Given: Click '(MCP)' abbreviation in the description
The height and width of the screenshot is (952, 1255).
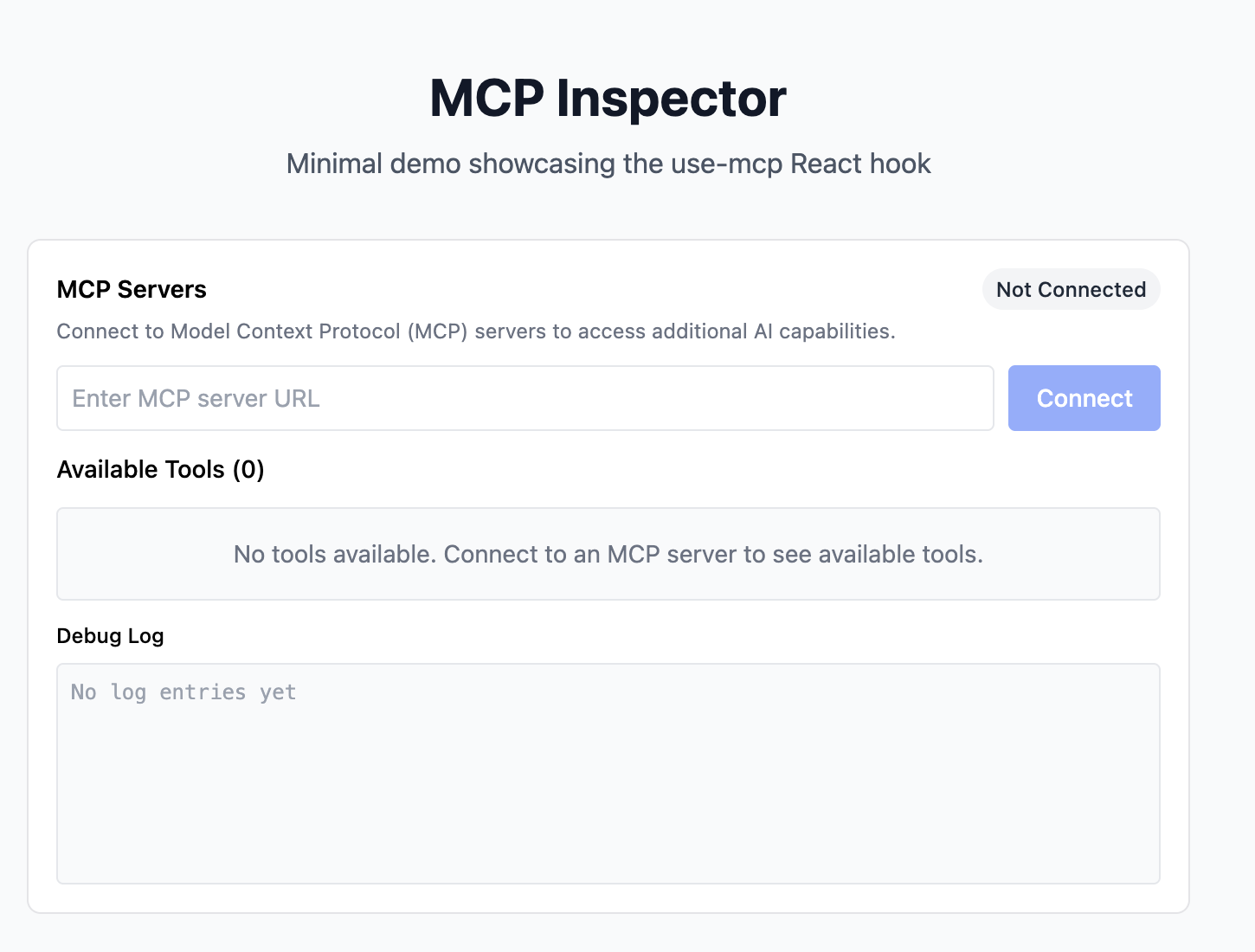Looking at the screenshot, I should pyautogui.click(x=438, y=331).
